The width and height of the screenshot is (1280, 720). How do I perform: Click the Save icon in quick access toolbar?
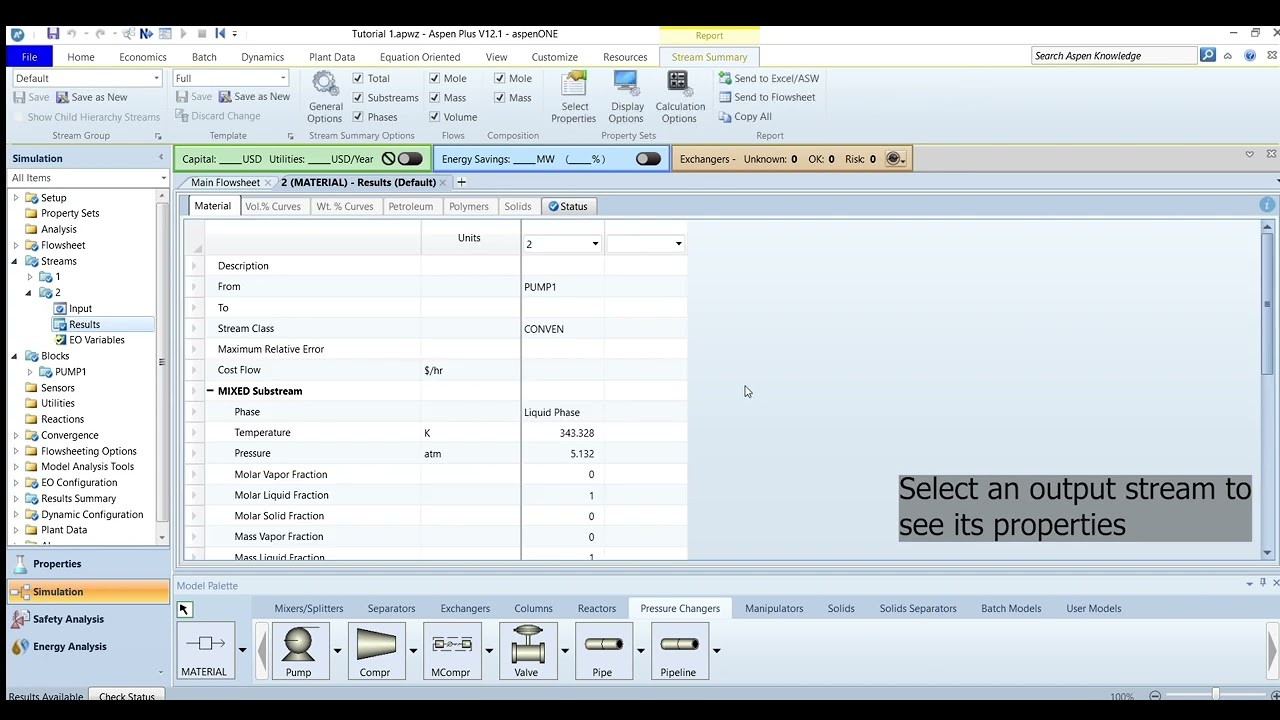(x=53, y=34)
